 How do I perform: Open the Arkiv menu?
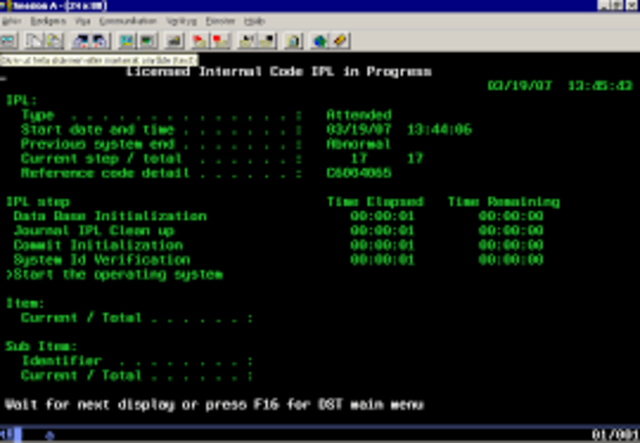click(x=11, y=21)
